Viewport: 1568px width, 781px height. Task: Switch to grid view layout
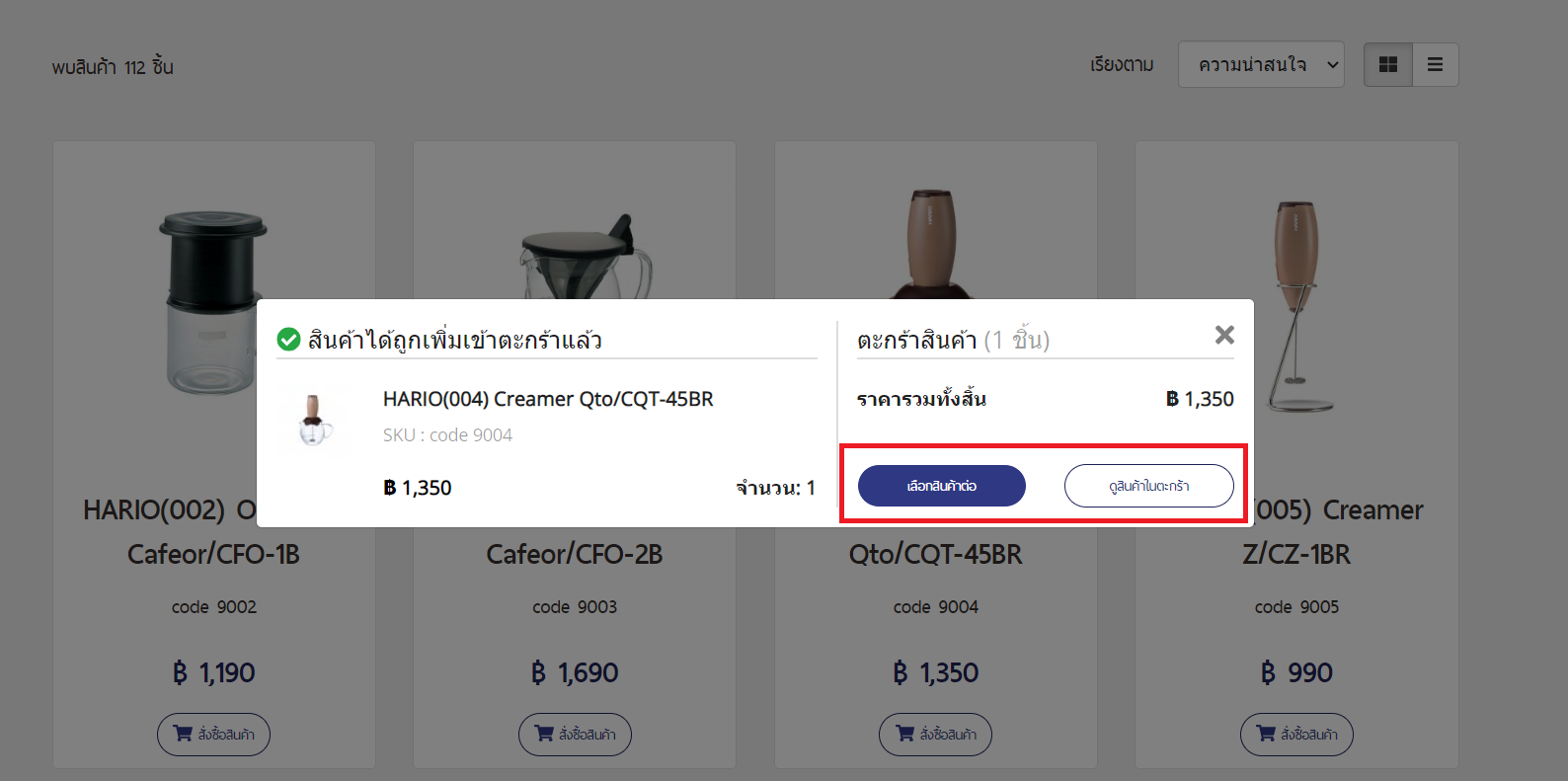[1387, 64]
